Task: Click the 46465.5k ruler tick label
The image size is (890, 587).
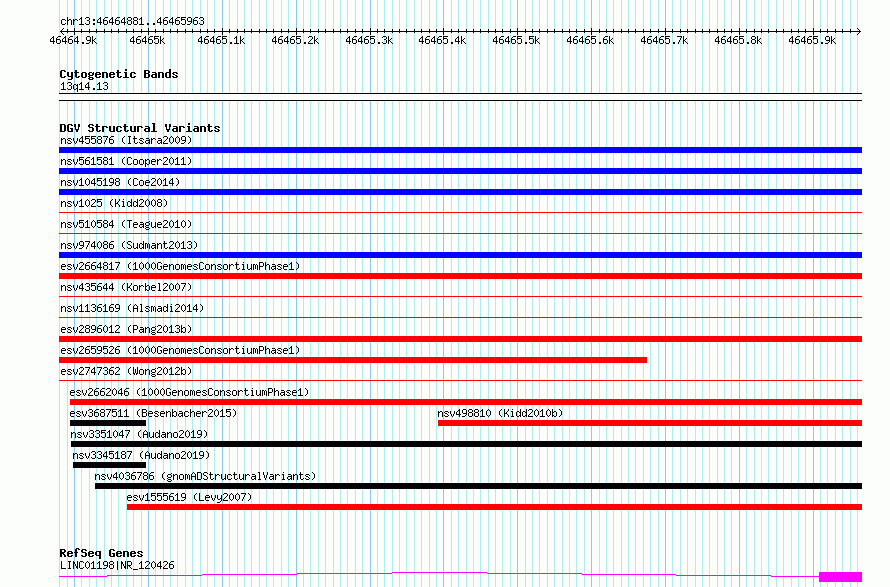Action: (x=516, y=40)
